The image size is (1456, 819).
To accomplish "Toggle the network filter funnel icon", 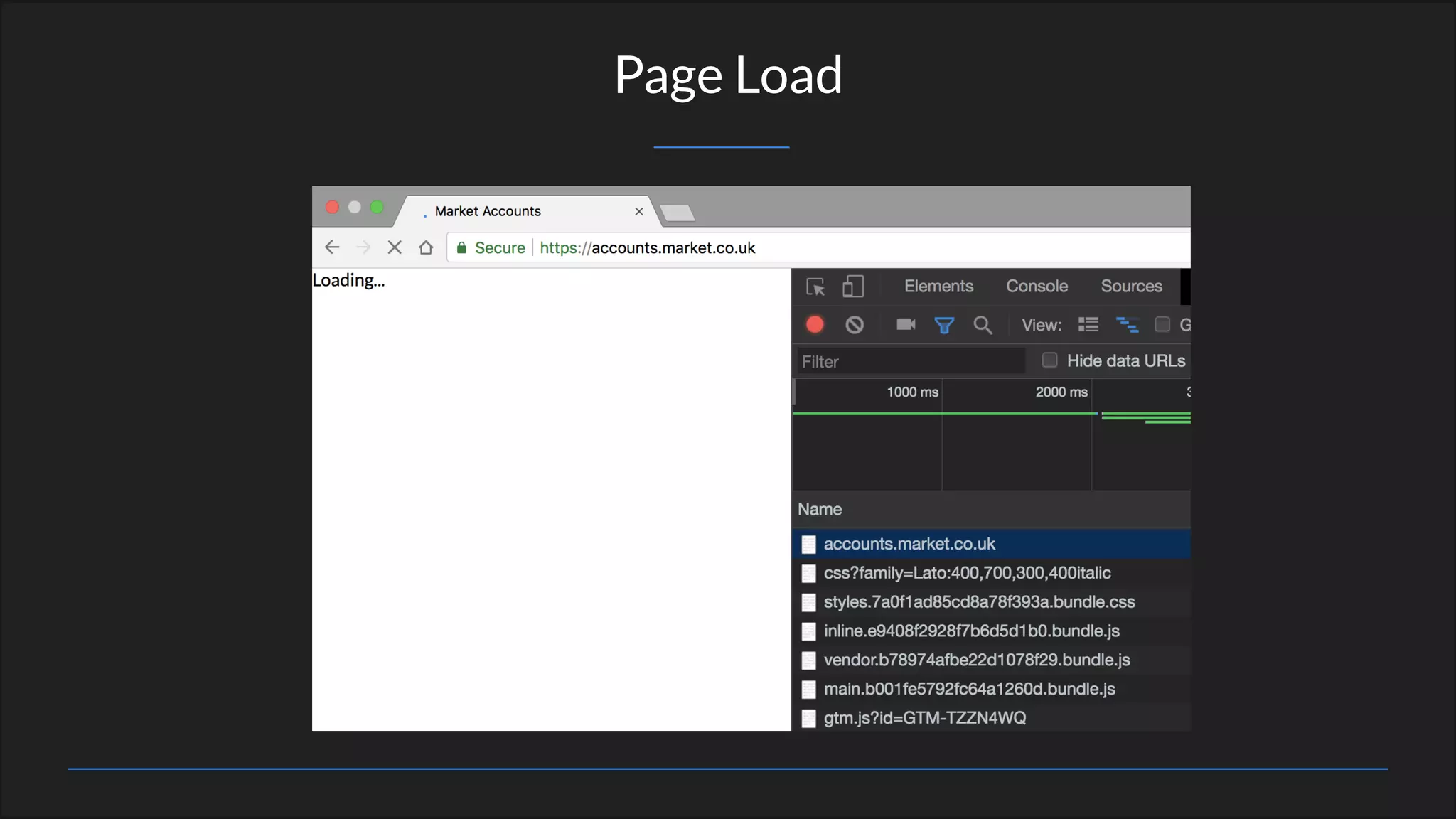I will pyautogui.click(x=944, y=325).
